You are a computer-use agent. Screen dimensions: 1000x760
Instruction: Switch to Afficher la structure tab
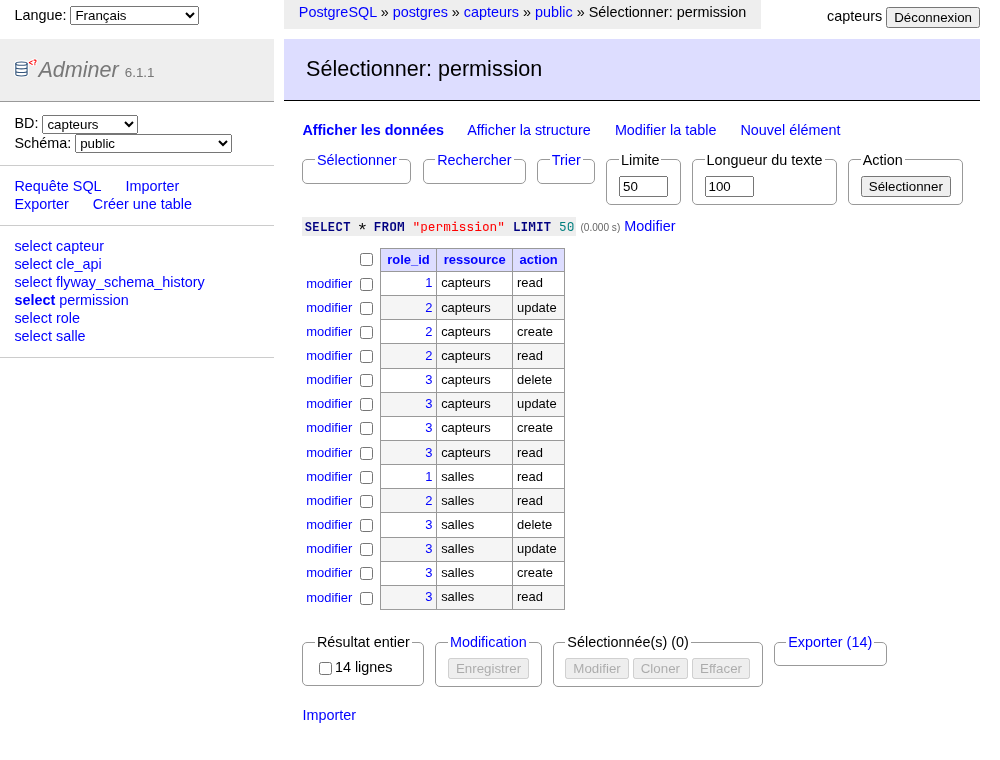(x=529, y=130)
